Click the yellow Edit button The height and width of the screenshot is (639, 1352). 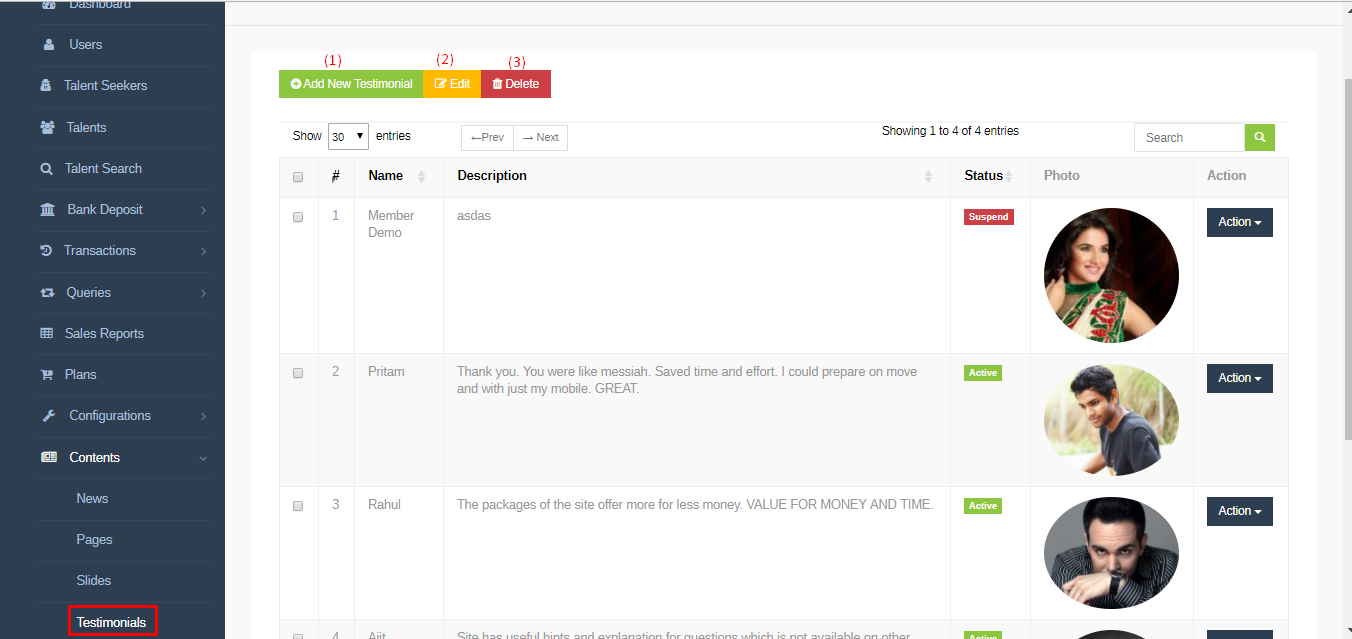point(452,84)
